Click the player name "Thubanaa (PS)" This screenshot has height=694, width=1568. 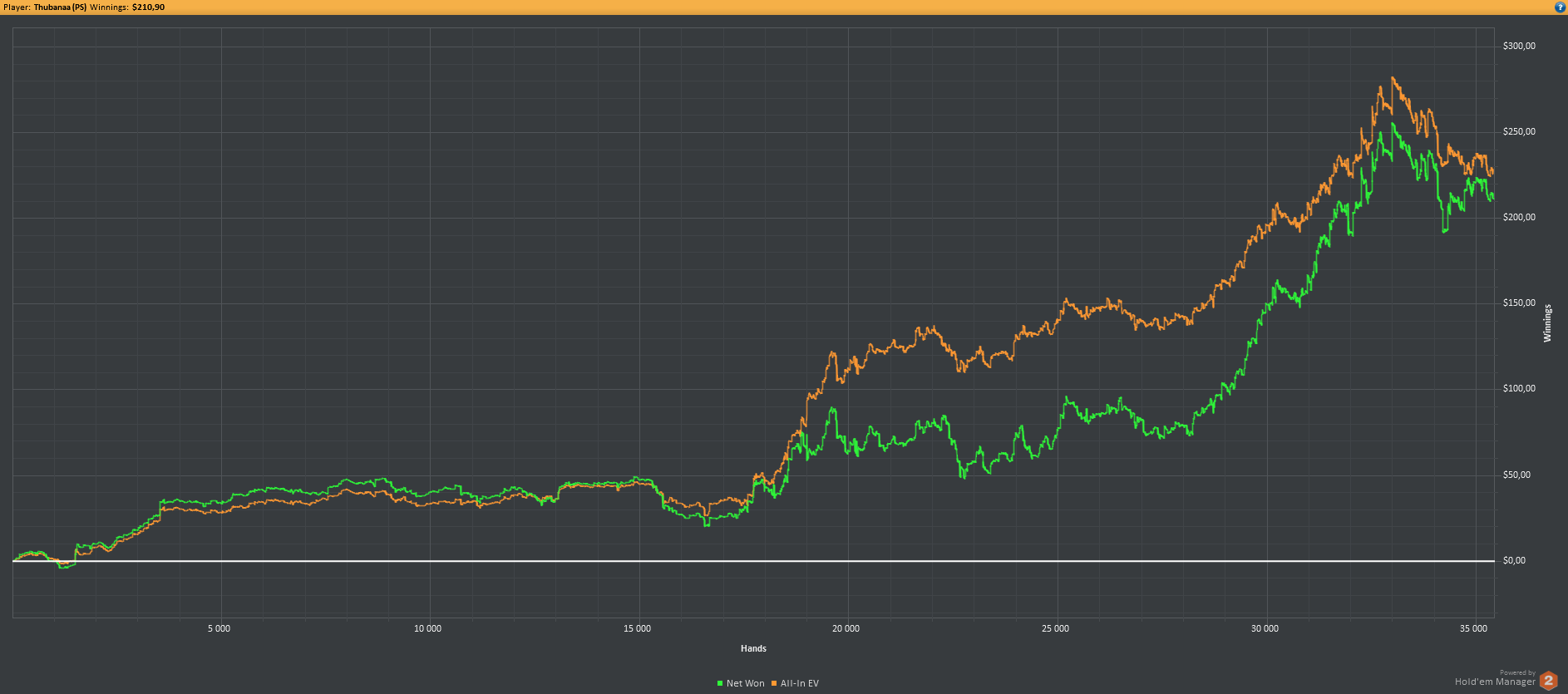tap(60, 7)
